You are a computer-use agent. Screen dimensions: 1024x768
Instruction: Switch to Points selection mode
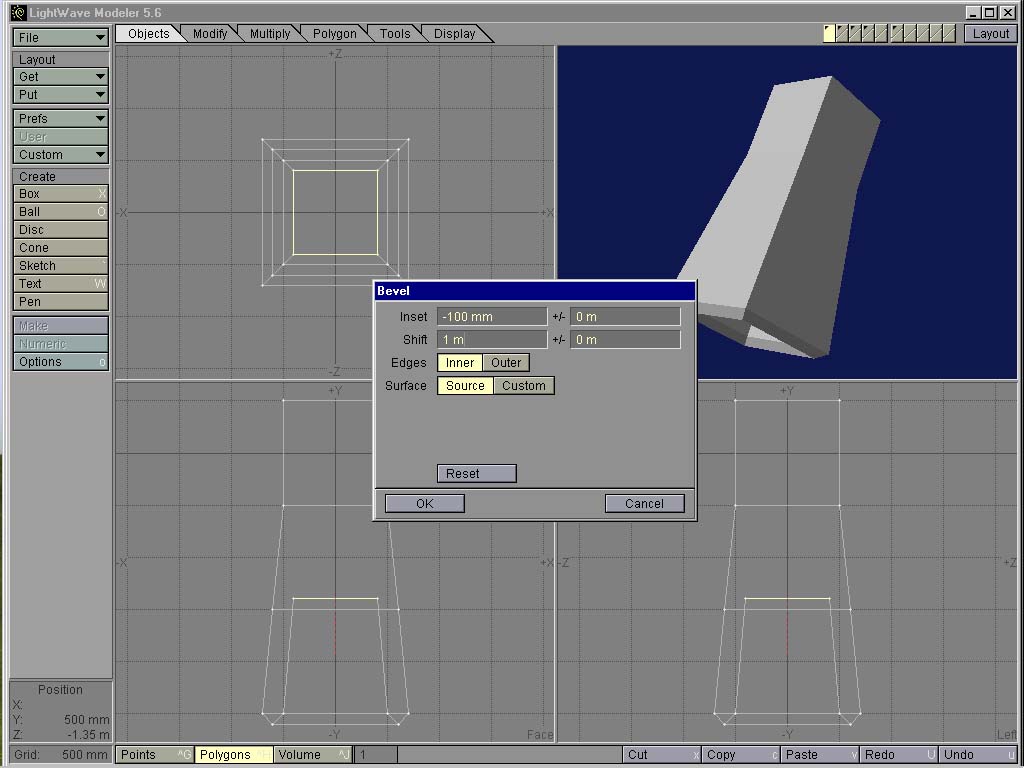coord(155,755)
